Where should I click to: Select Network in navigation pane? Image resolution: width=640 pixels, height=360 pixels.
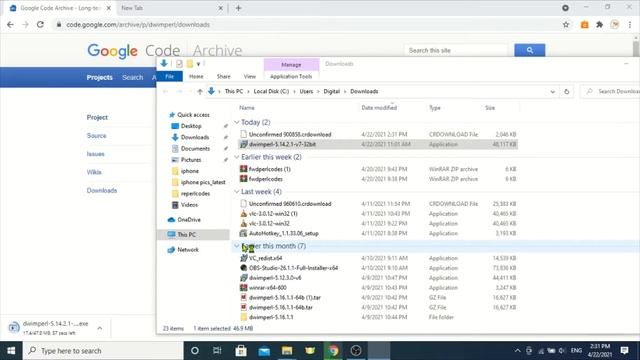point(188,249)
